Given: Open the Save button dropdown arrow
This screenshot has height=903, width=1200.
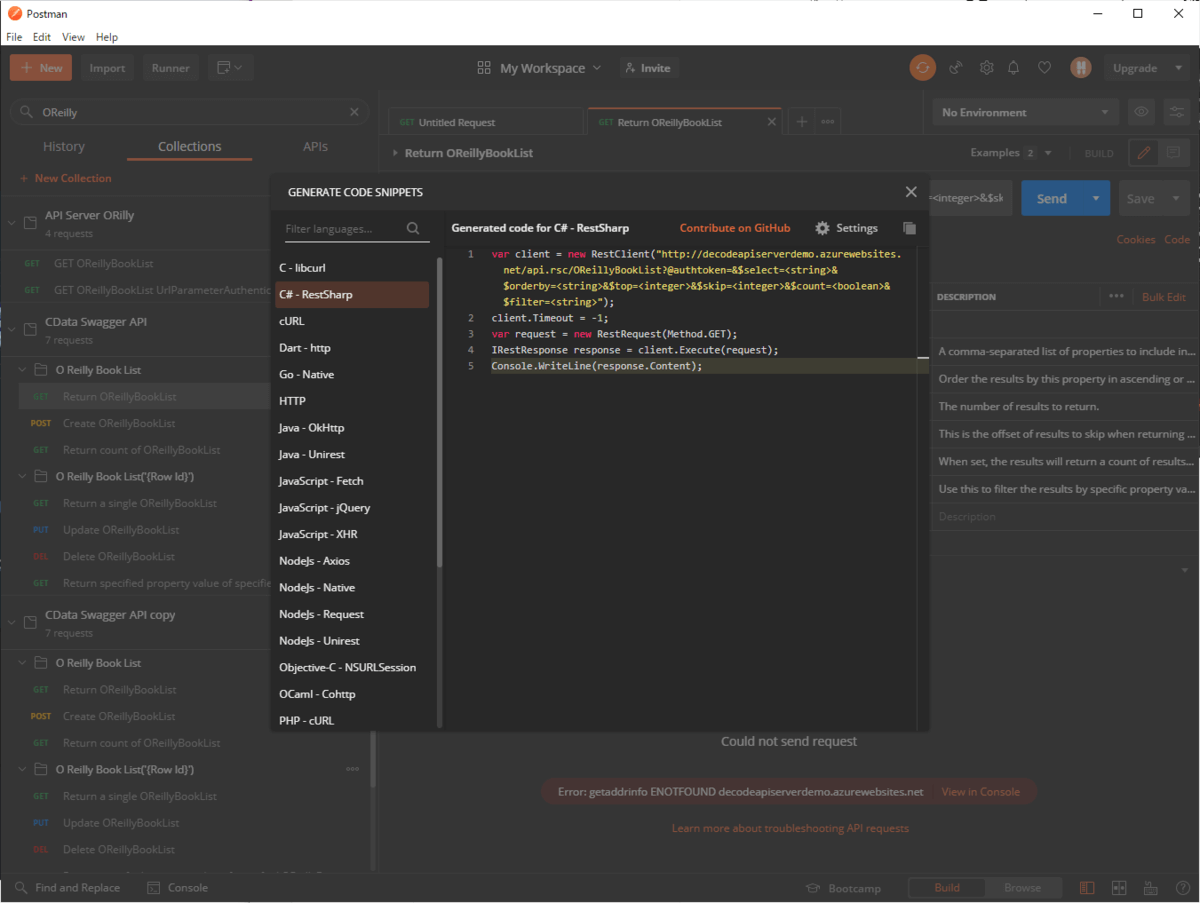Looking at the screenshot, I should click(1177, 198).
